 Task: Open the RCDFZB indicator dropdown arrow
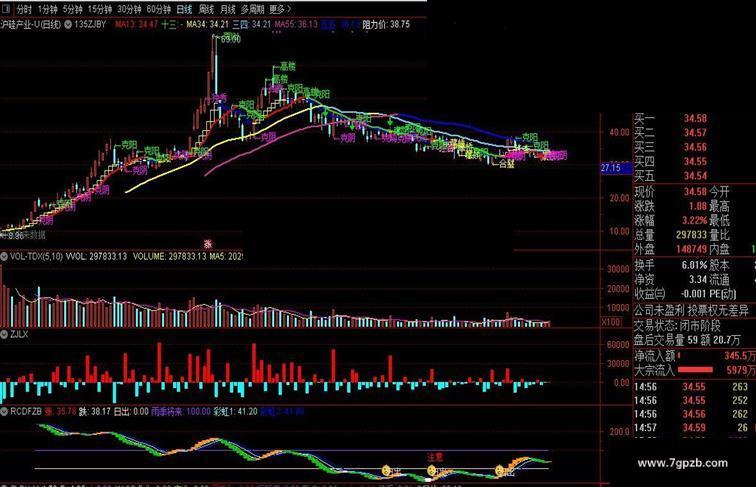coord(4,411)
